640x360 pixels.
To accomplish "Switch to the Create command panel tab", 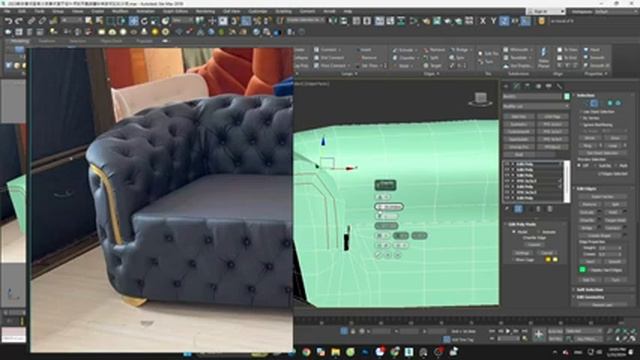I will pos(506,86).
